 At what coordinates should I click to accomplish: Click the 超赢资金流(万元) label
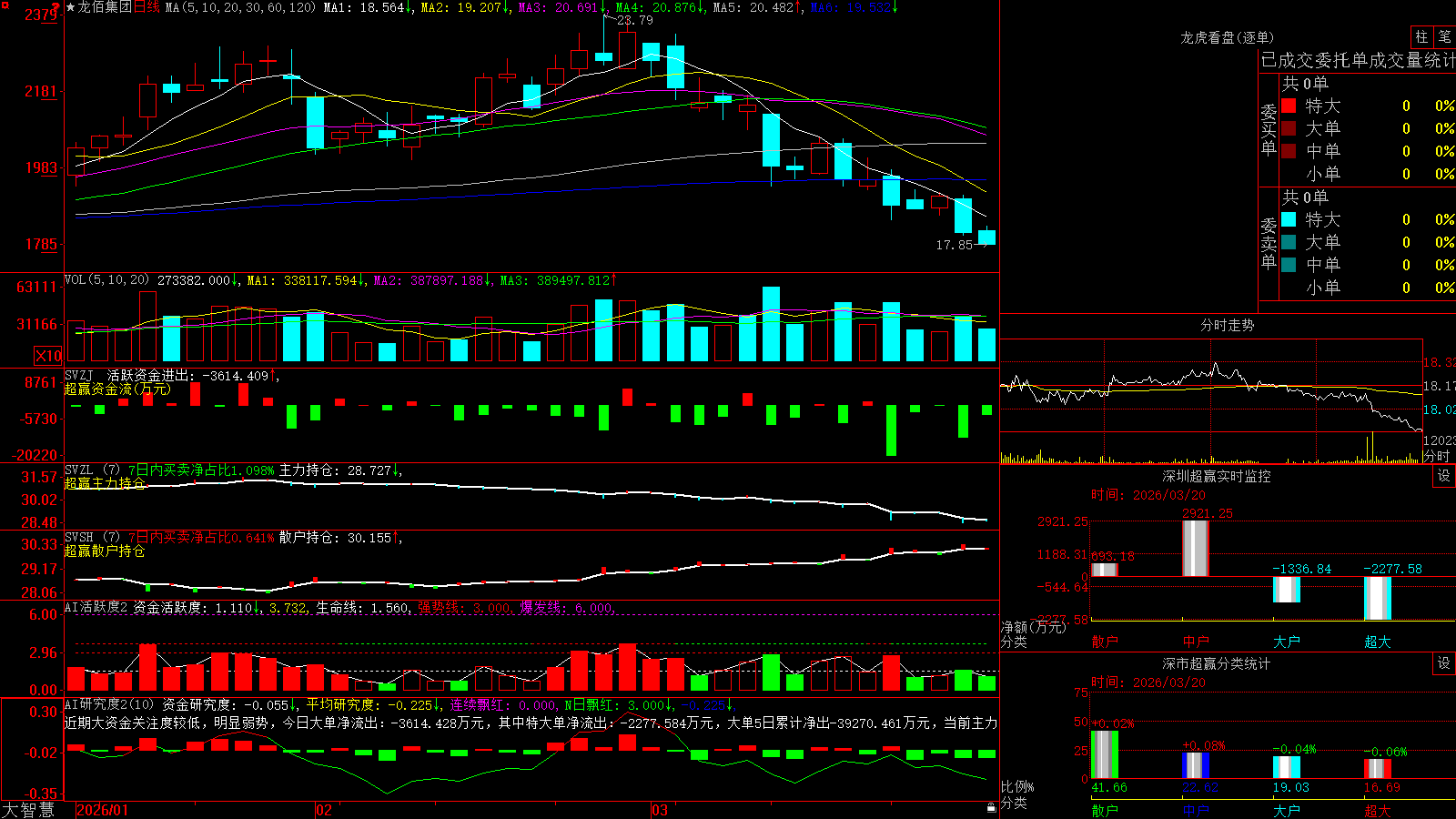pos(117,389)
